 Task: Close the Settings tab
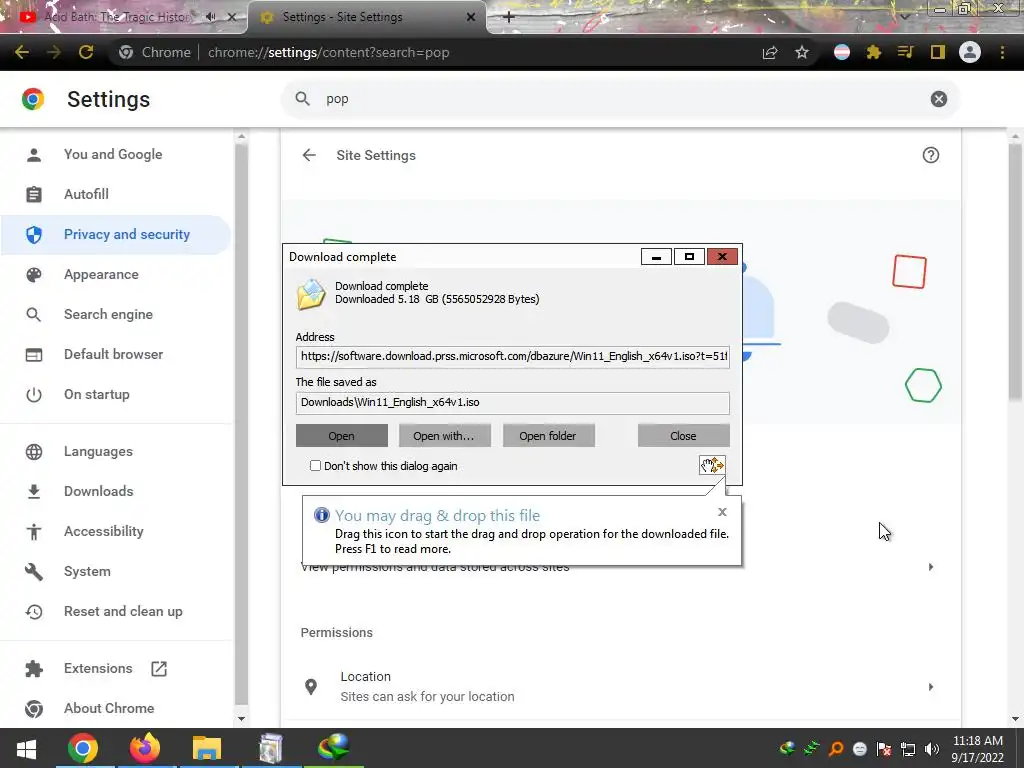[x=471, y=18]
